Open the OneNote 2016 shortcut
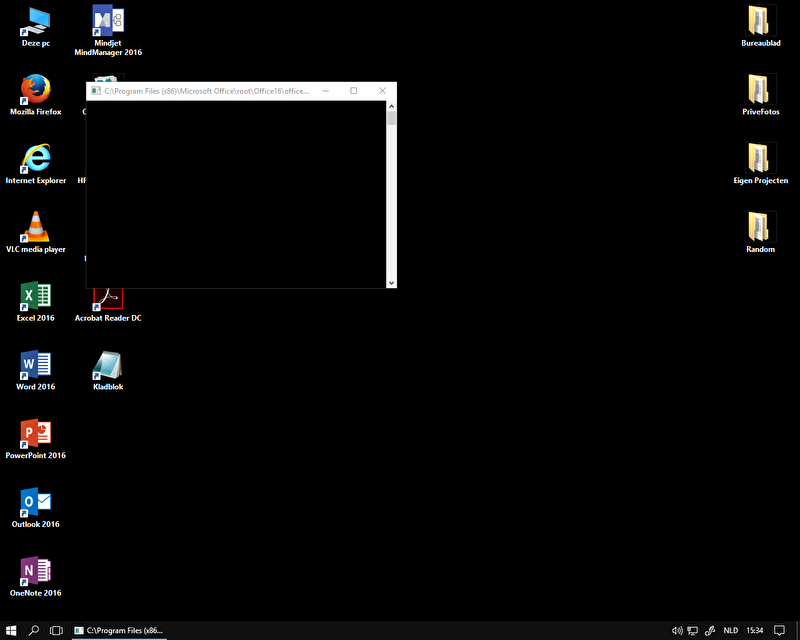The width and height of the screenshot is (800, 640). pyautogui.click(x=36, y=572)
